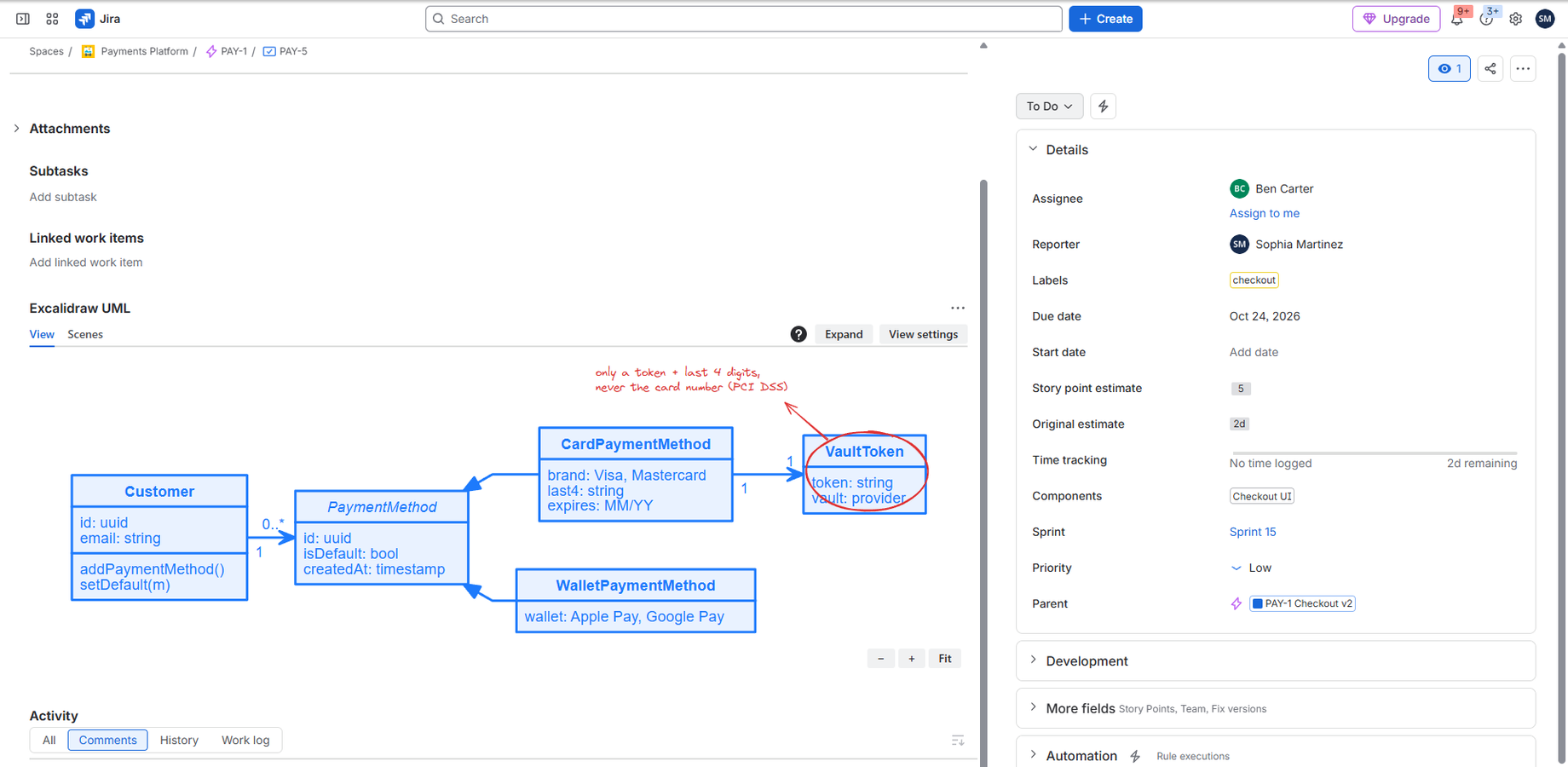Screen dimensions: 1568x767
Task: Switch to the History activity tab
Action: tap(179, 741)
